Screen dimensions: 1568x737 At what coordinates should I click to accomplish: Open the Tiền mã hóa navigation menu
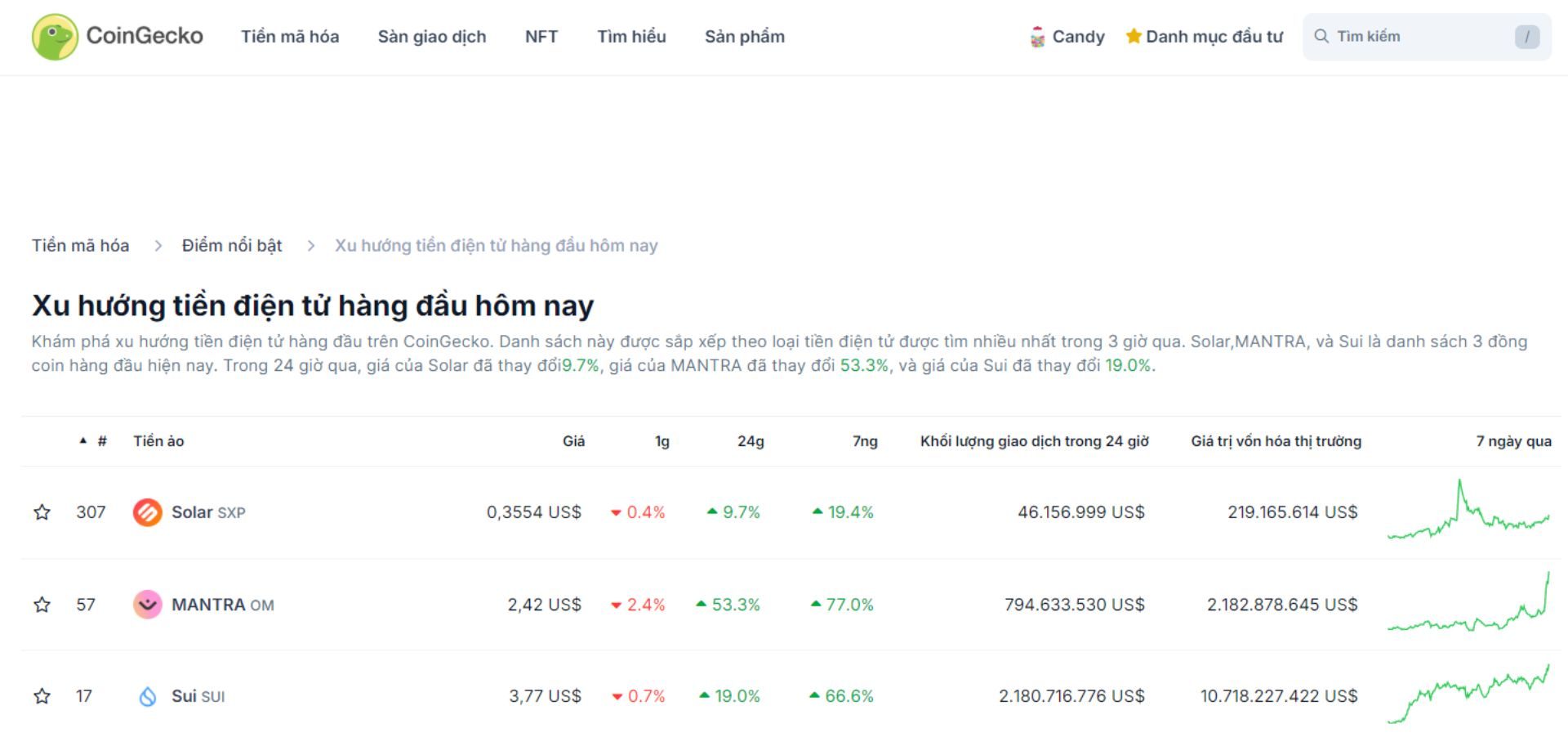click(291, 37)
